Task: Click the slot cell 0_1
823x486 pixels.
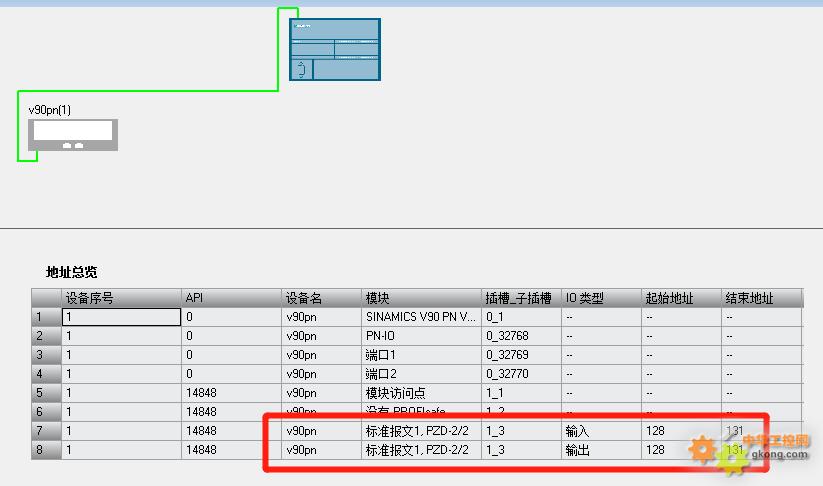Action: (521, 317)
